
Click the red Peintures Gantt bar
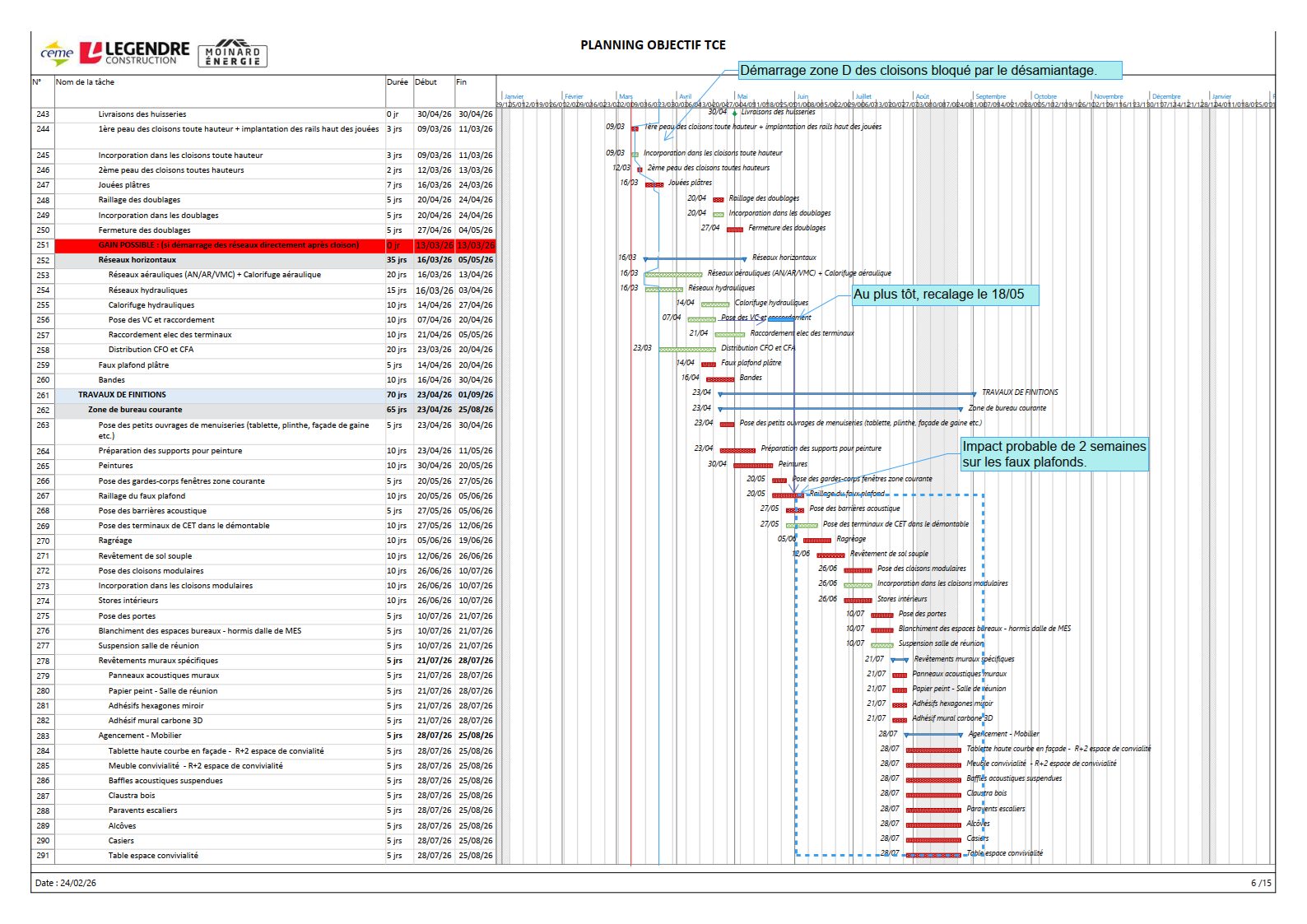pyautogui.click(x=752, y=465)
